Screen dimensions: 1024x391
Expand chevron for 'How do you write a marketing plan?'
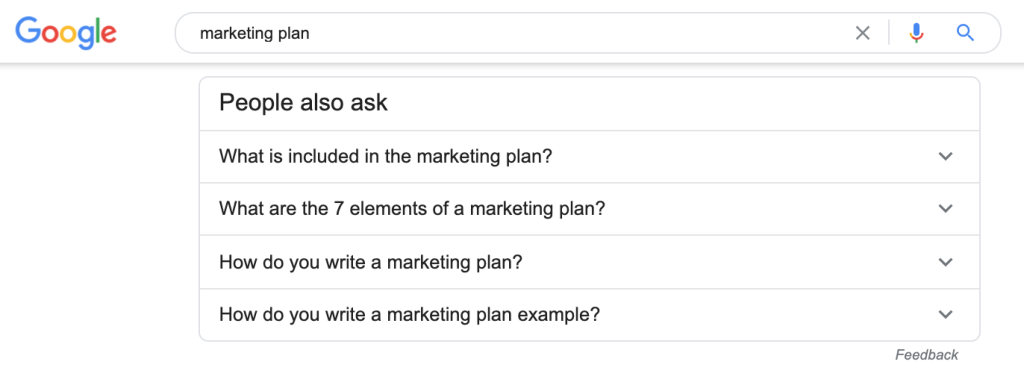tap(945, 262)
